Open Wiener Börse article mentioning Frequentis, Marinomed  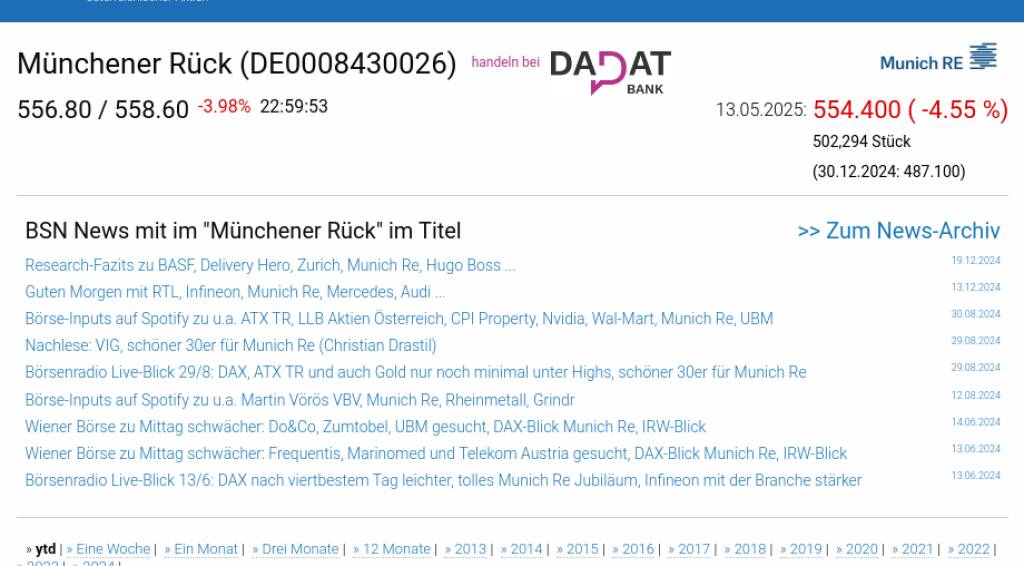[435, 454]
